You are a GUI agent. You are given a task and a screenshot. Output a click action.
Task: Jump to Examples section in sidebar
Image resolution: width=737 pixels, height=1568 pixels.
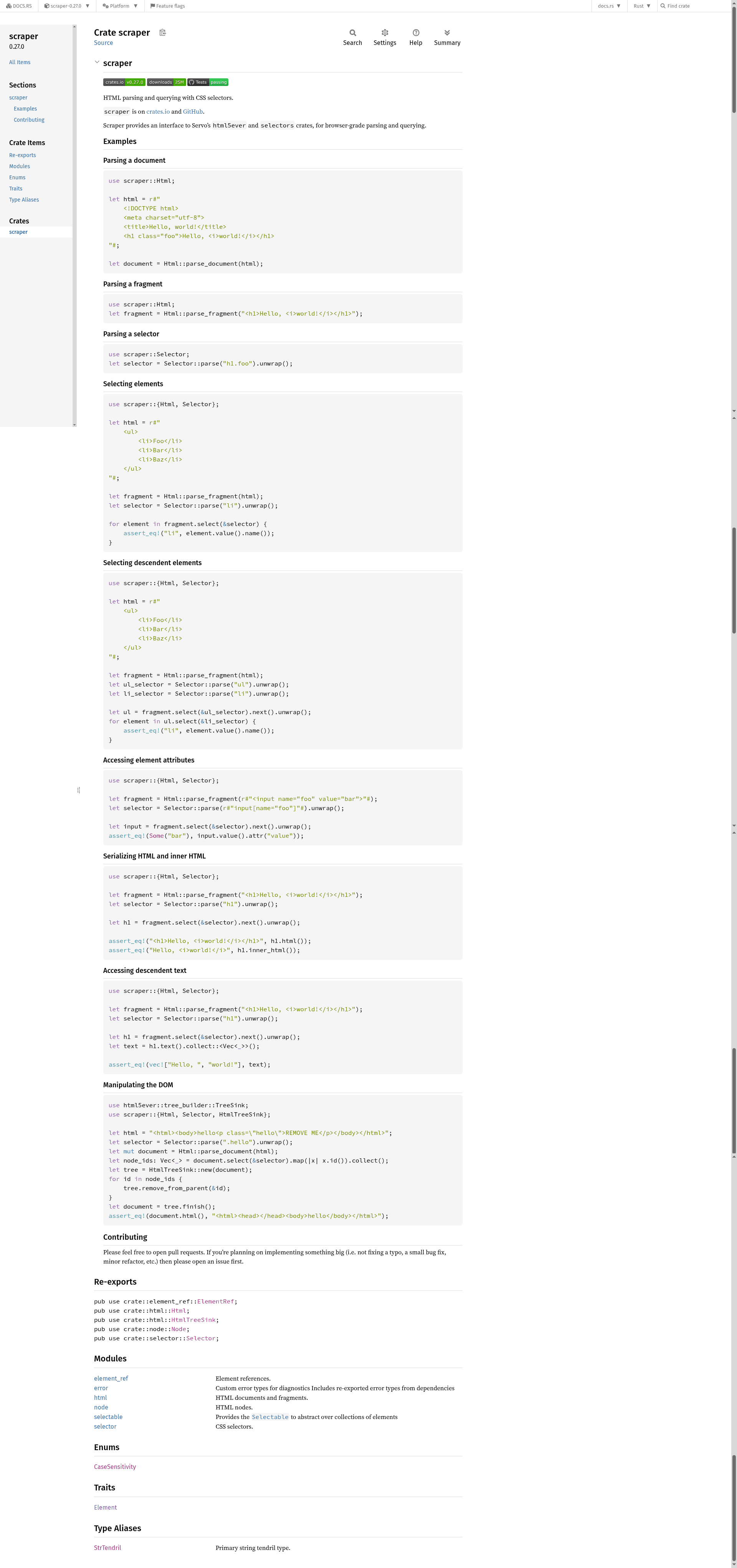pos(26,109)
